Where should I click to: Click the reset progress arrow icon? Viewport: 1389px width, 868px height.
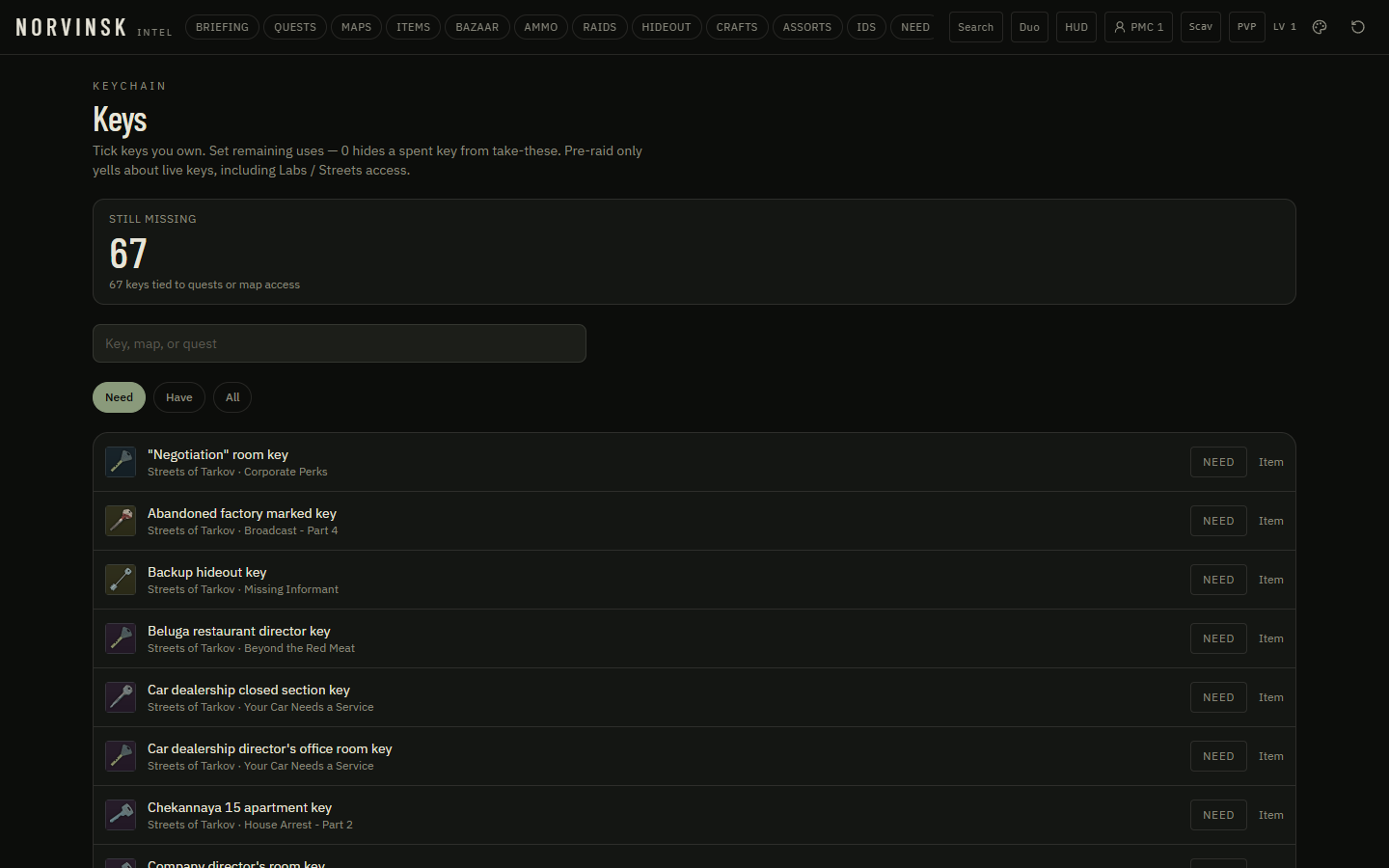(1358, 27)
